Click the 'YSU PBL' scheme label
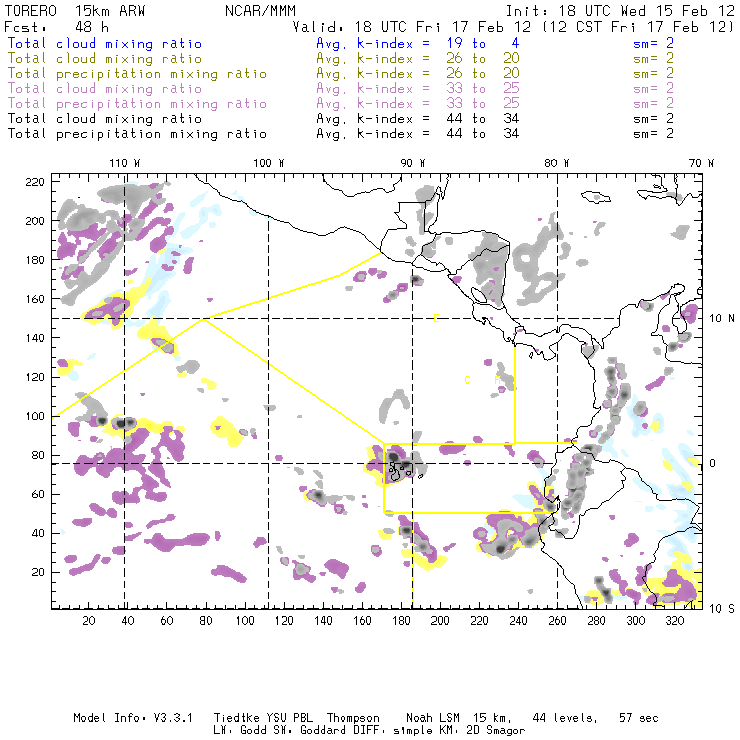This screenshot has height=740, width=740. click(x=289, y=718)
